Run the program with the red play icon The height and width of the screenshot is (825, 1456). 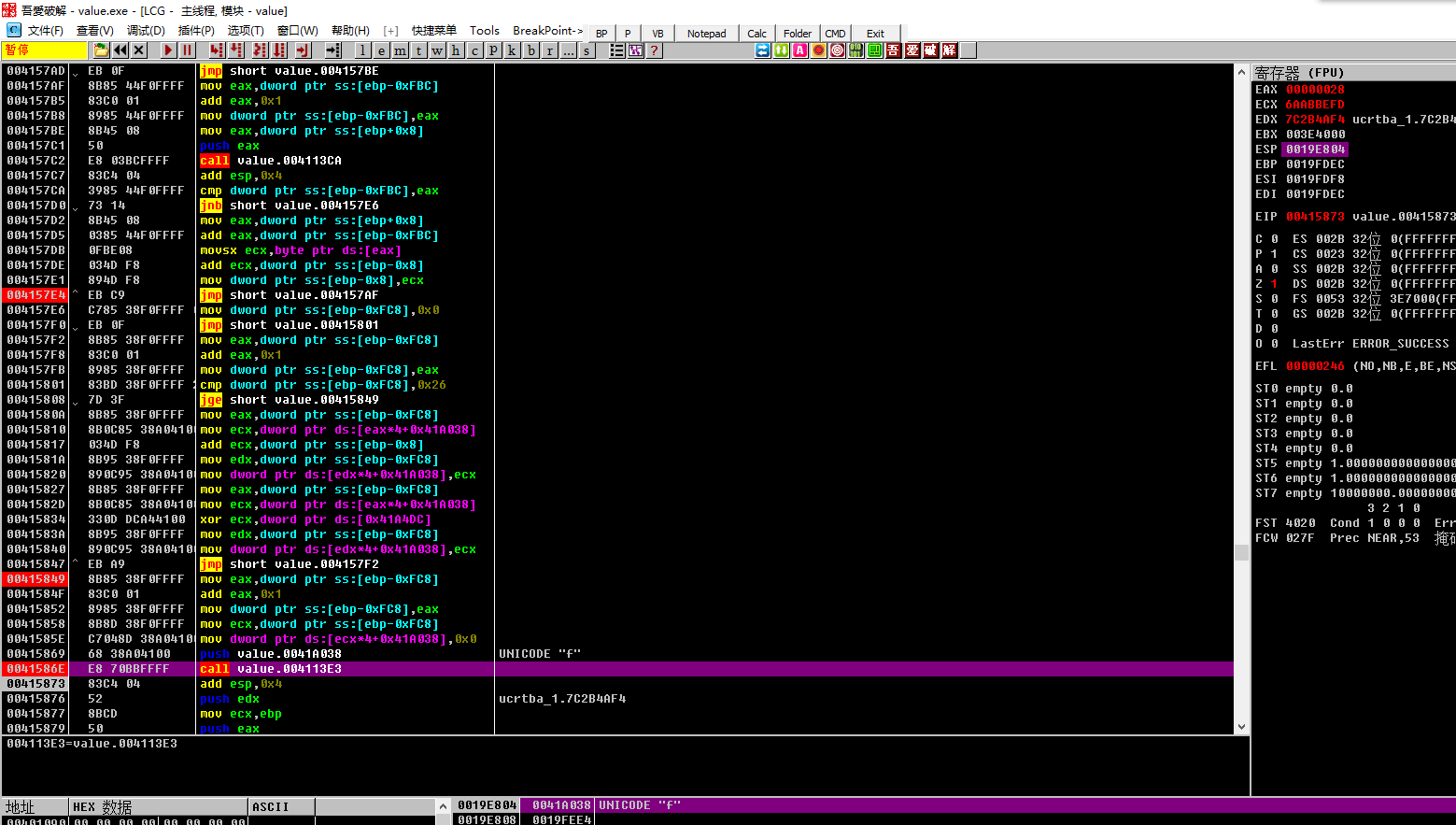point(168,50)
